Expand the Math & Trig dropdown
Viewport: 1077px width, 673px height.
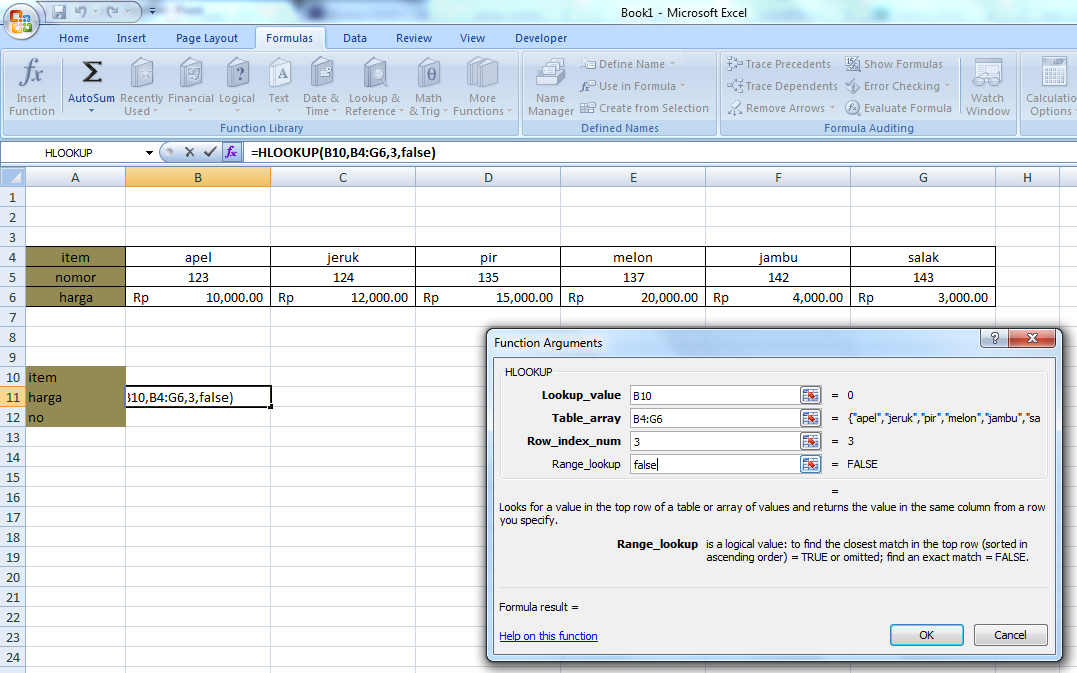tap(428, 86)
